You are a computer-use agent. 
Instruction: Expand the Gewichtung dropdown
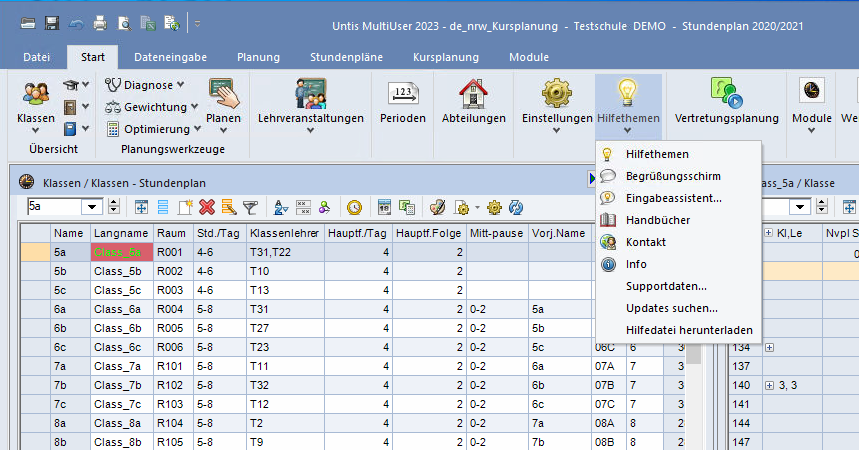(194, 107)
